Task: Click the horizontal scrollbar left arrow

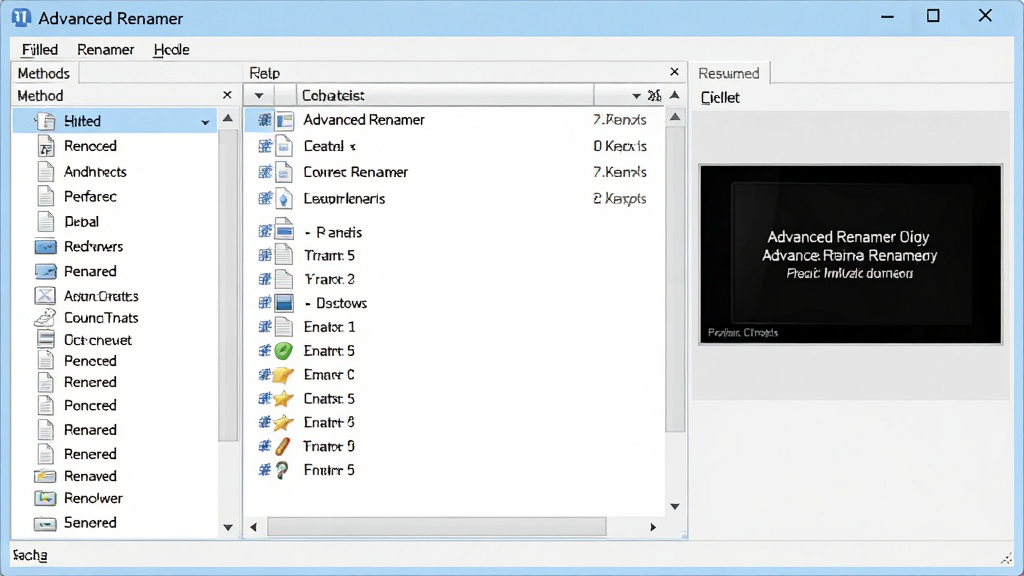Action: (x=253, y=527)
